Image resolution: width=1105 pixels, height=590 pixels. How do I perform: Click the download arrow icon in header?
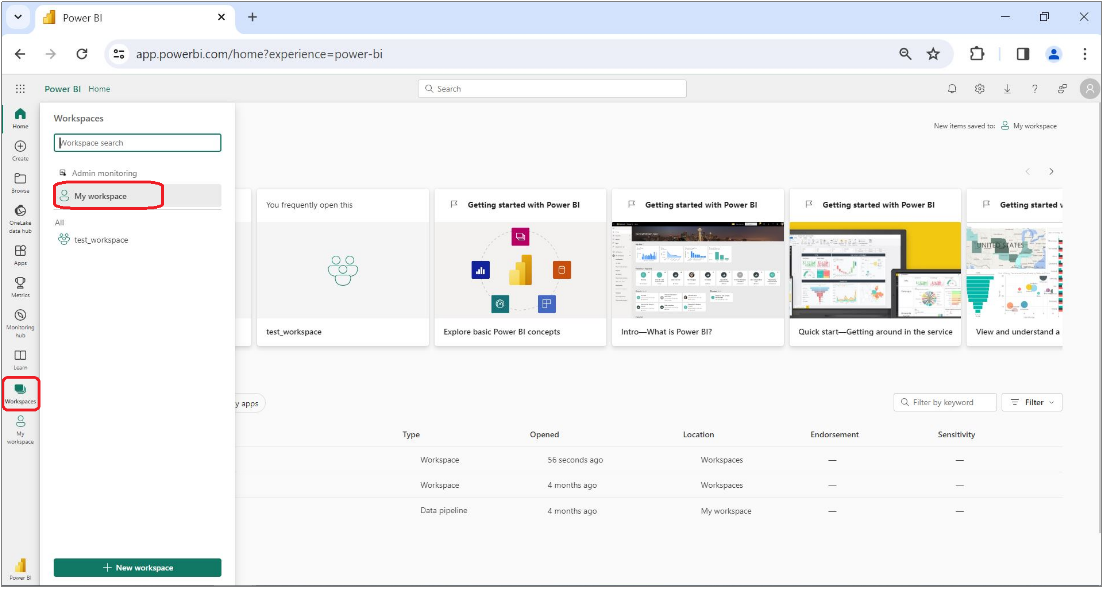(1007, 89)
